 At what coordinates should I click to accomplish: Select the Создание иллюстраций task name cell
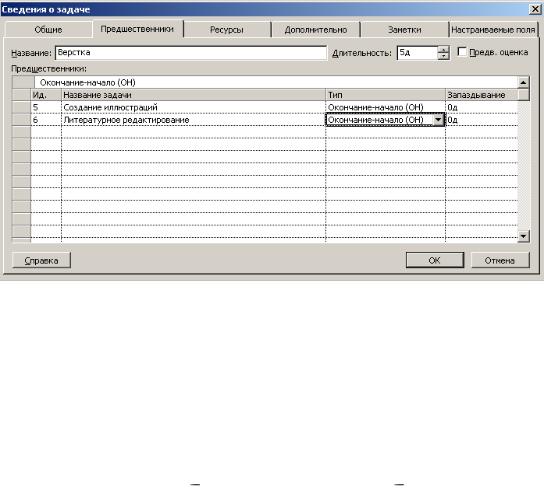193,107
